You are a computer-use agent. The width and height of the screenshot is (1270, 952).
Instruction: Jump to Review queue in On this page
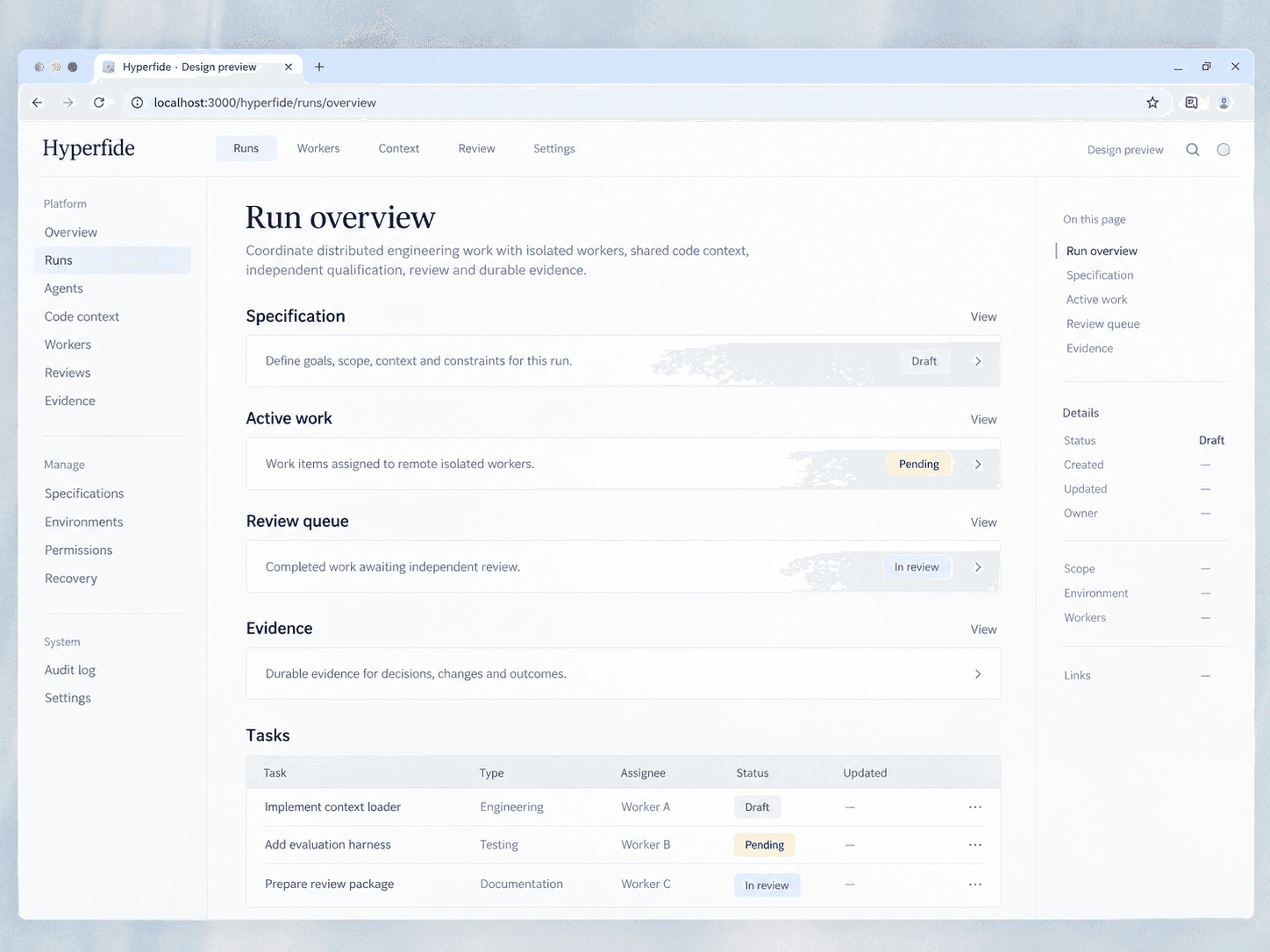click(x=1102, y=323)
